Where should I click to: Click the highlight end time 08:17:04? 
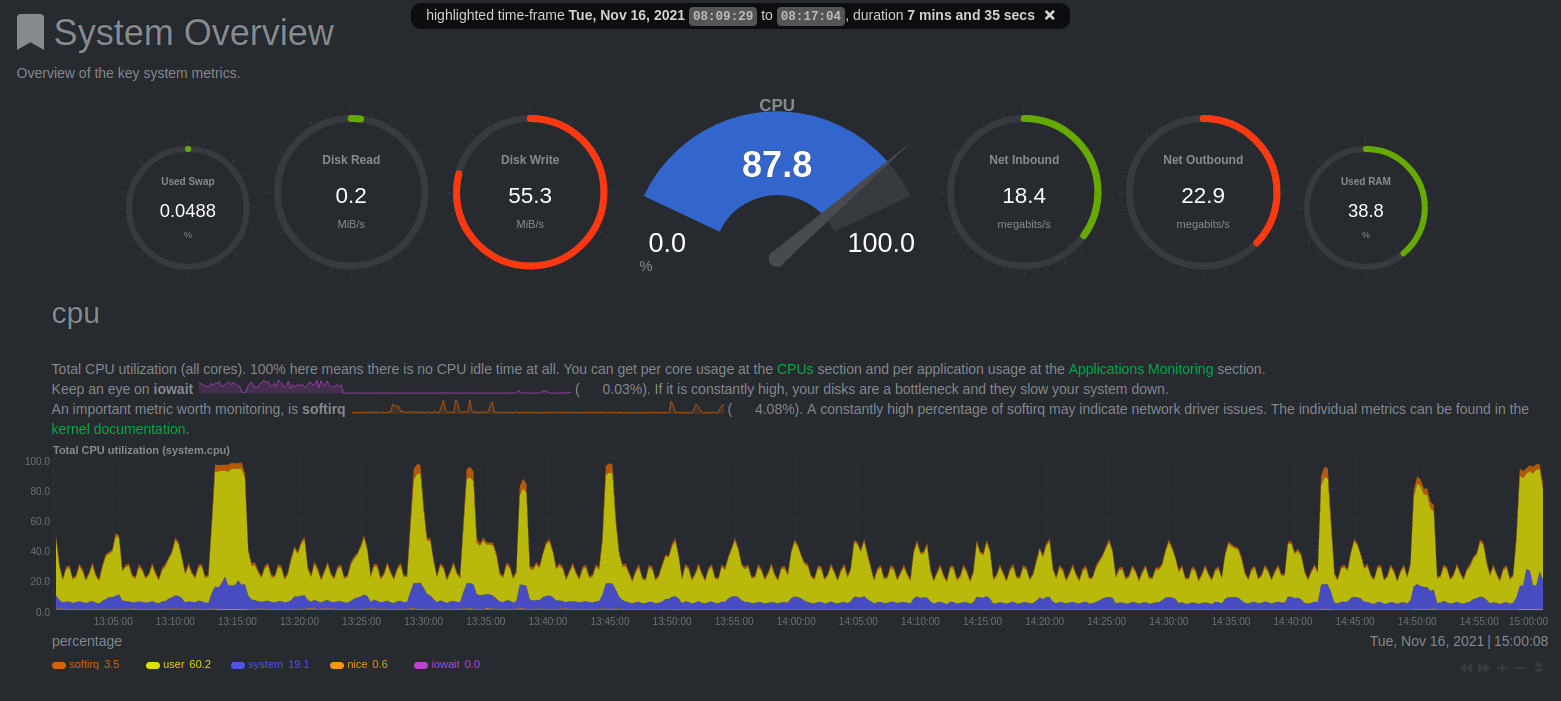[810, 16]
